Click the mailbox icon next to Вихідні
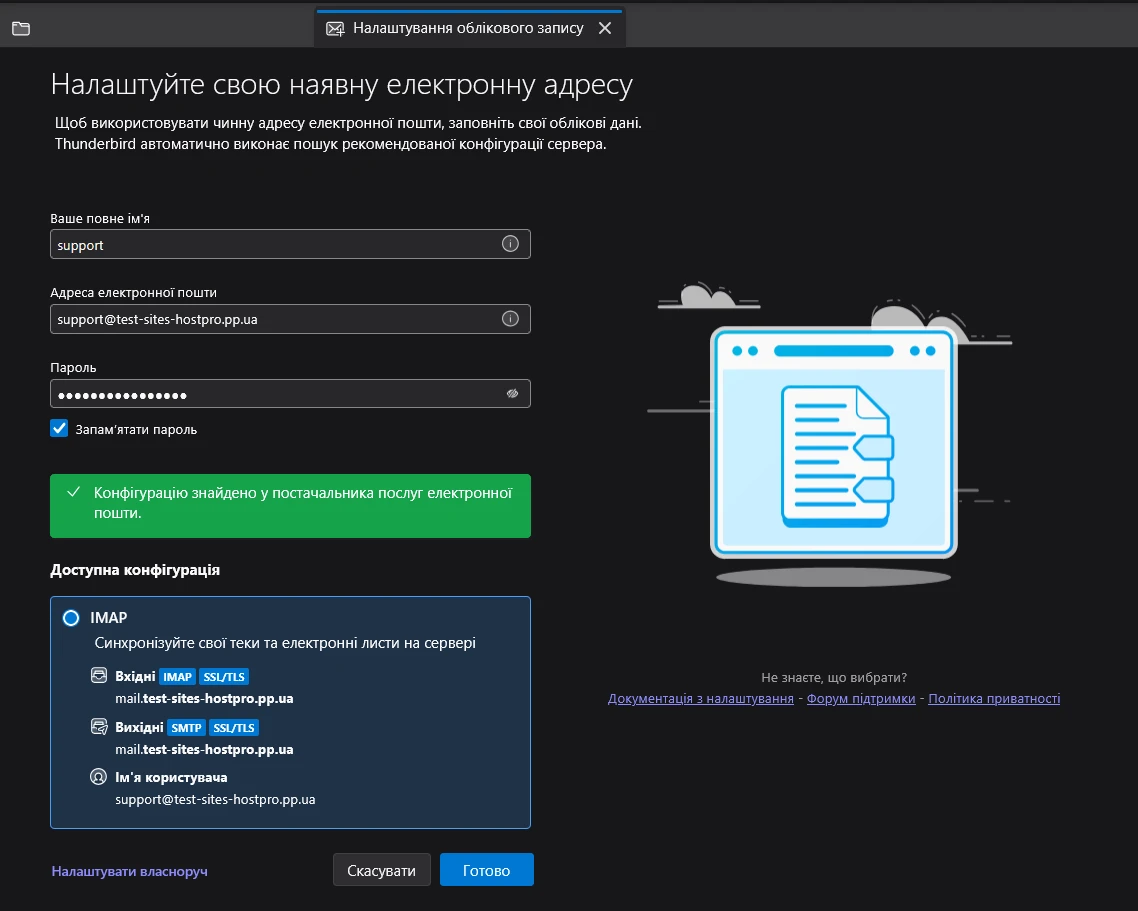The width and height of the screenshot is (1138, 911). [x=98, y=727]
